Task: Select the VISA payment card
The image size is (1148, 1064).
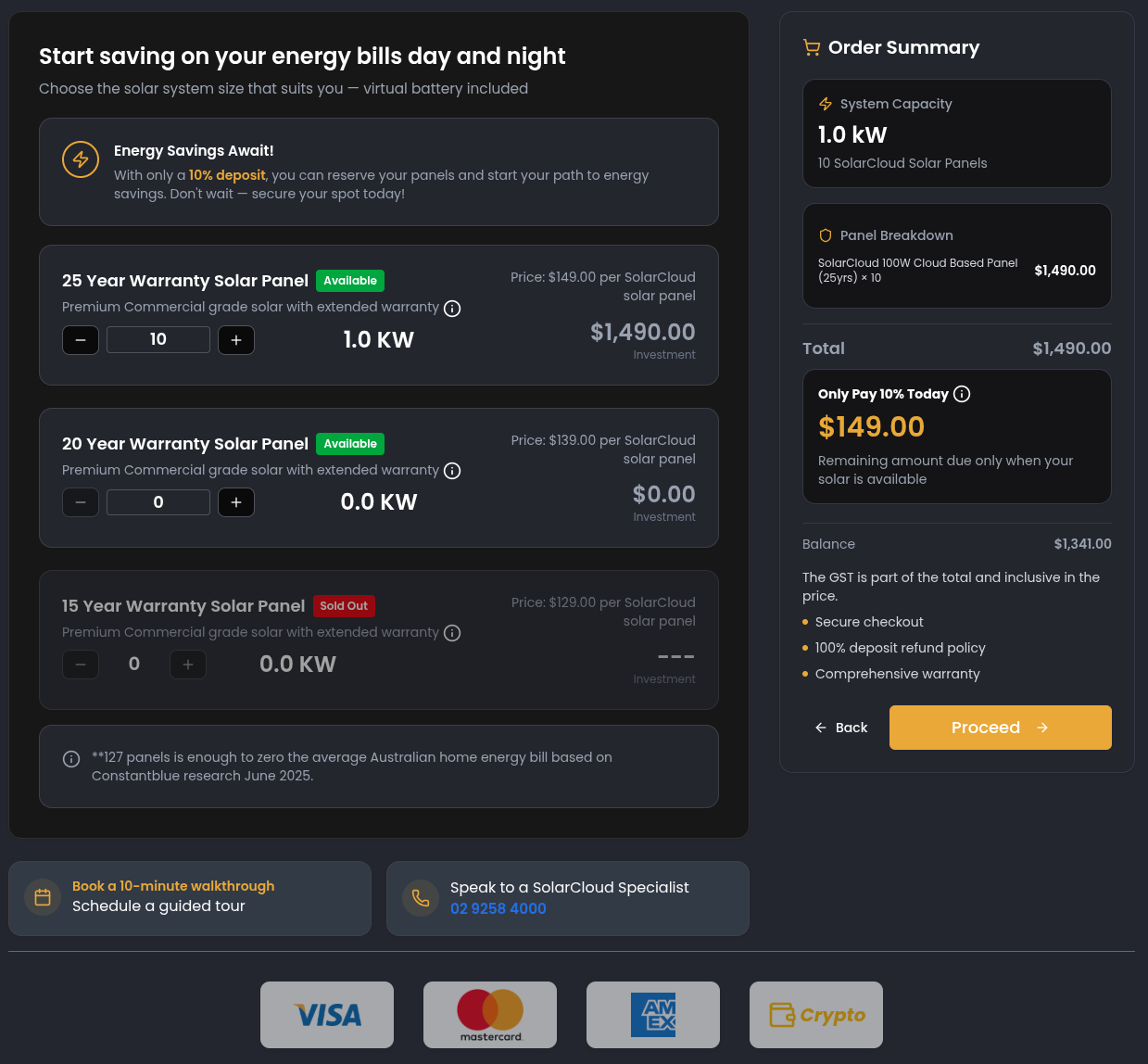Action: [327, 1015]
